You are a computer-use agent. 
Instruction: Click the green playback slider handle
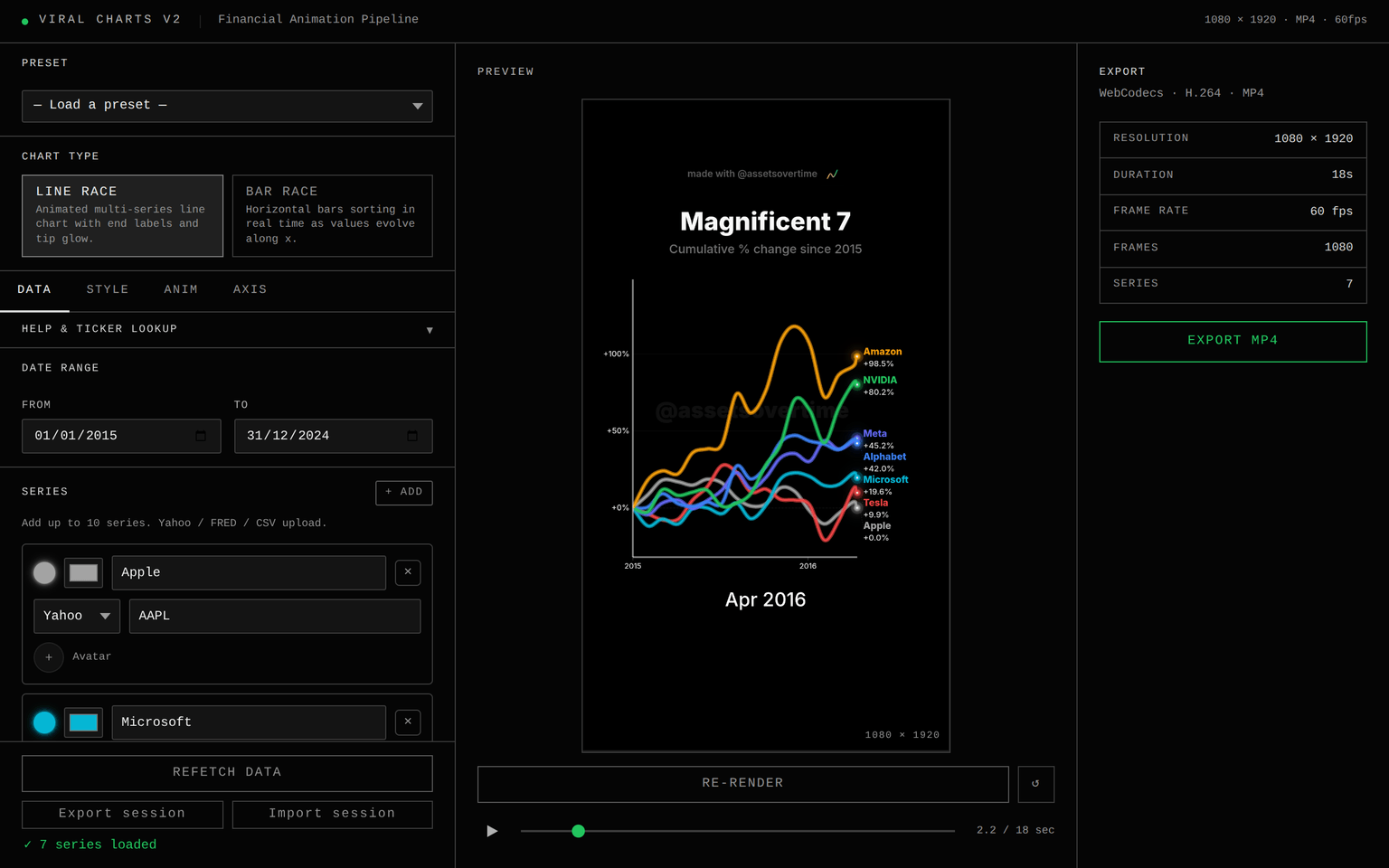tap(579, 831)
